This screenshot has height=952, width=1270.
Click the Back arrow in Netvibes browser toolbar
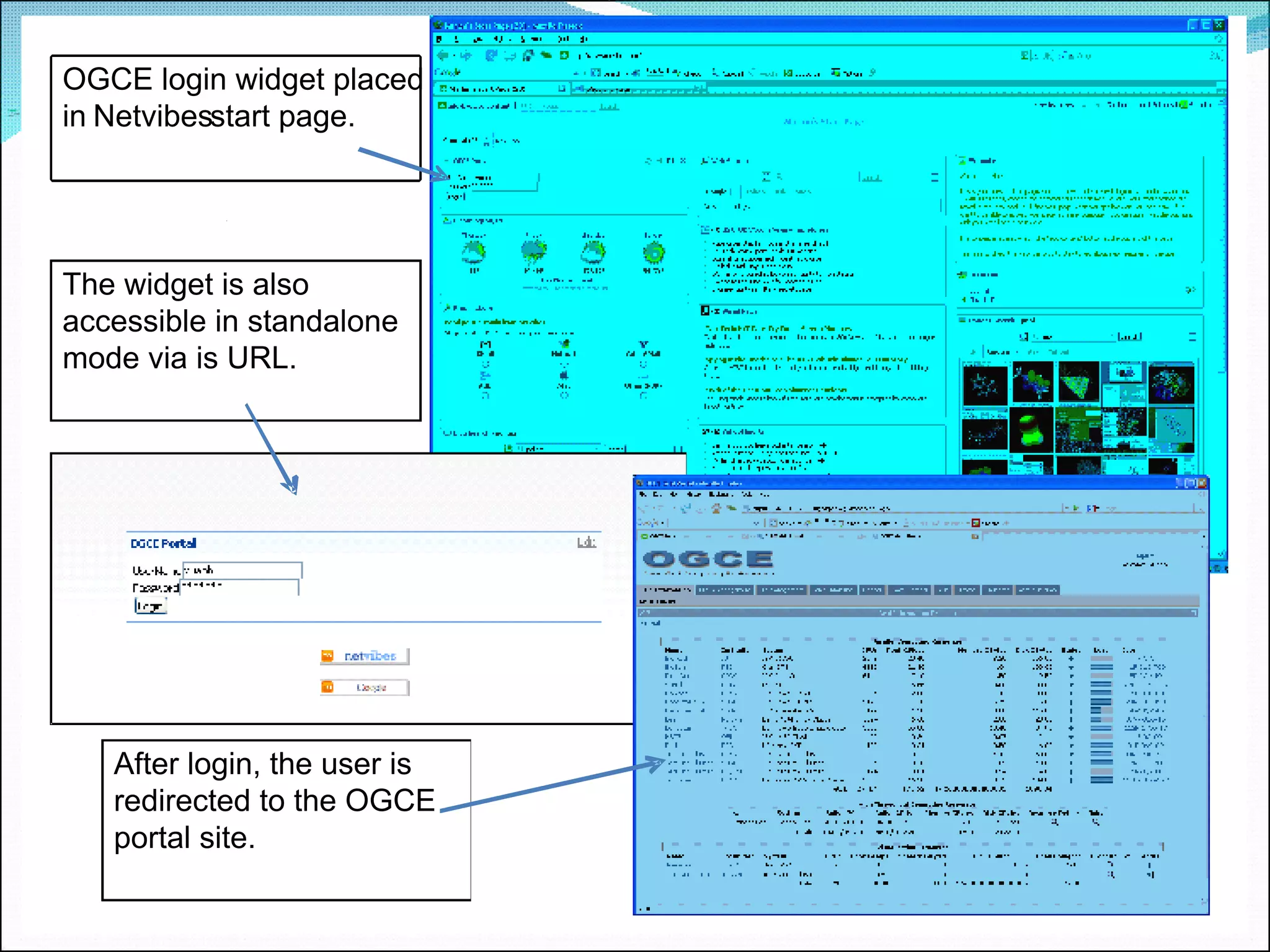[443, 55]
